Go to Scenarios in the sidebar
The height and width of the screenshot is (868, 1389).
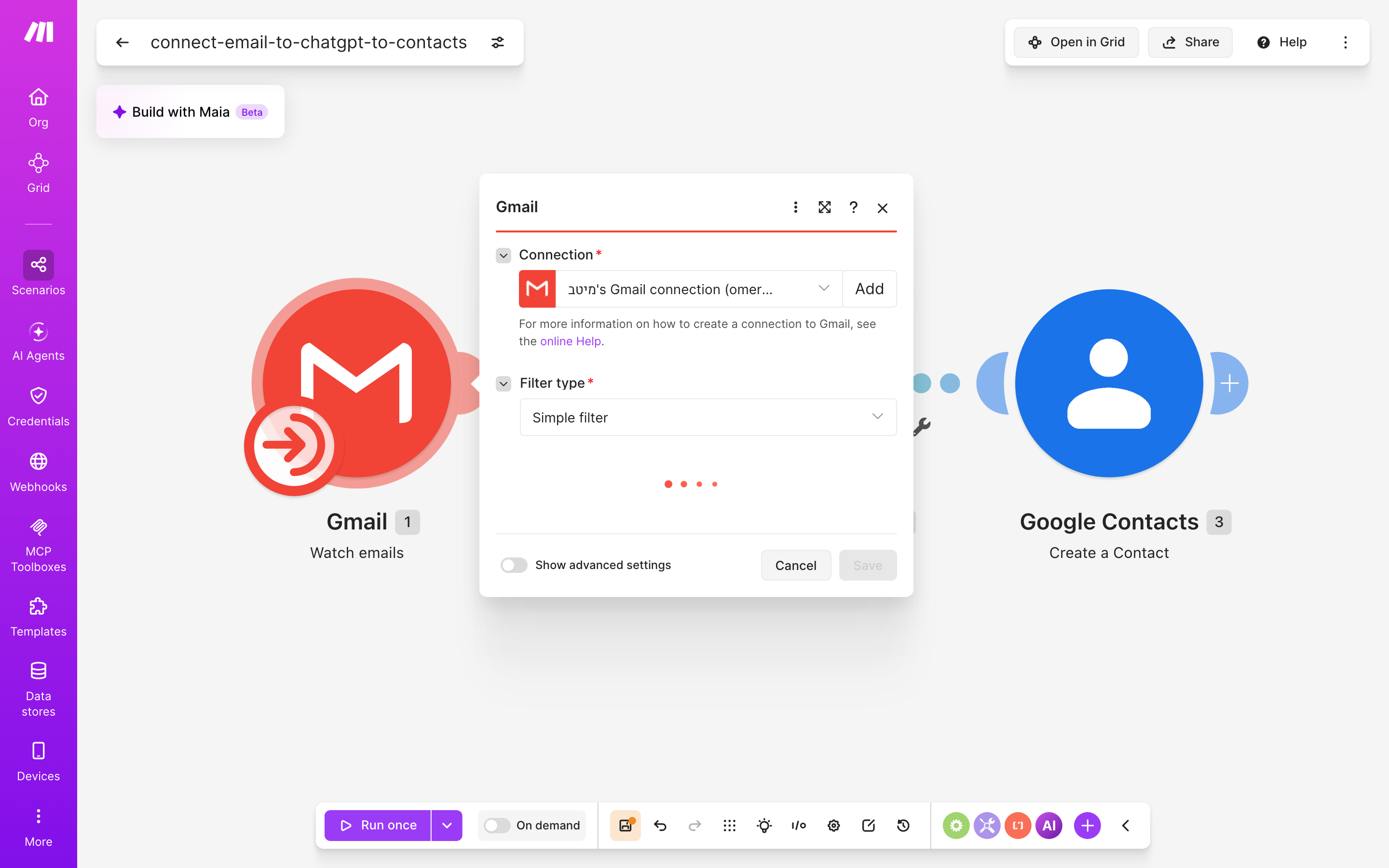(39, 273)
